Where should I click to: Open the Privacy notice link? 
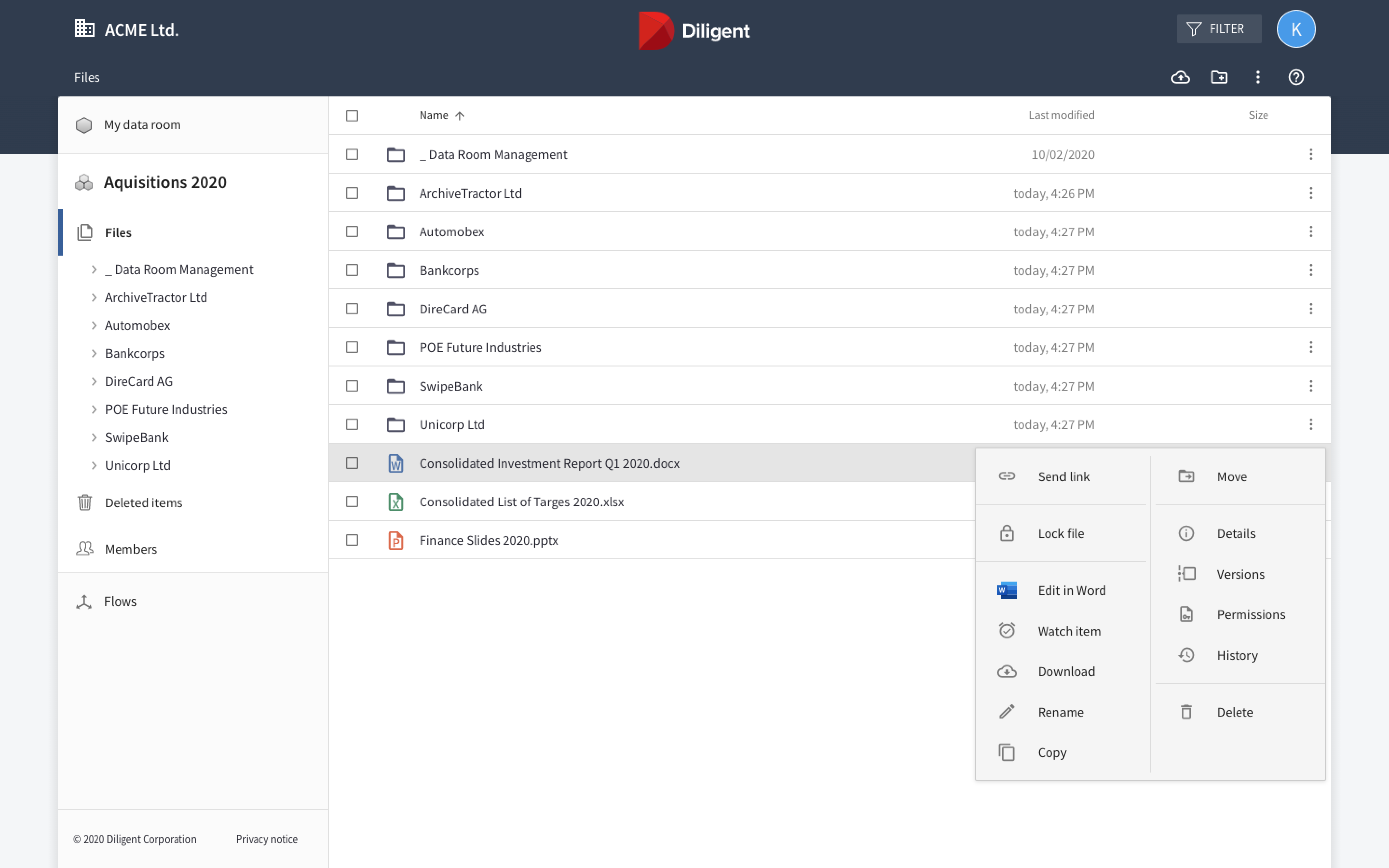click(267, 839)
